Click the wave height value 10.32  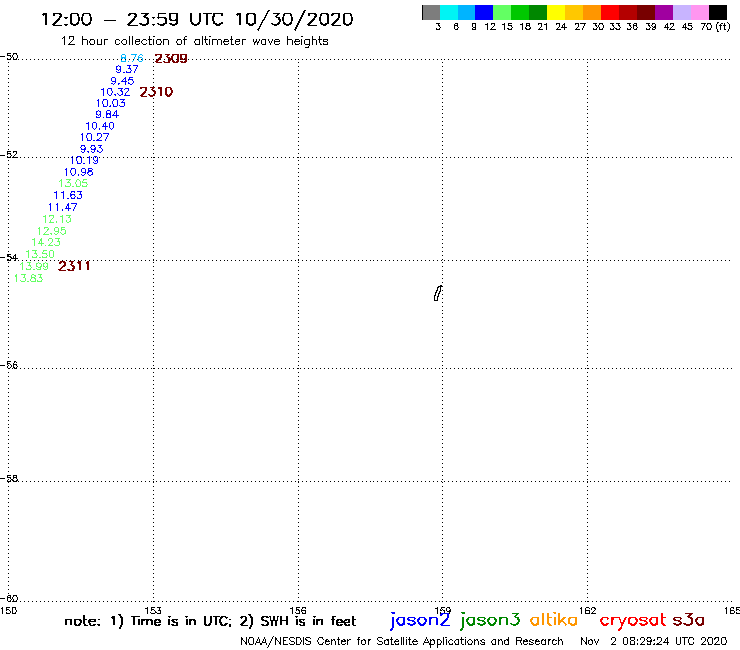[x=115, y=92]
